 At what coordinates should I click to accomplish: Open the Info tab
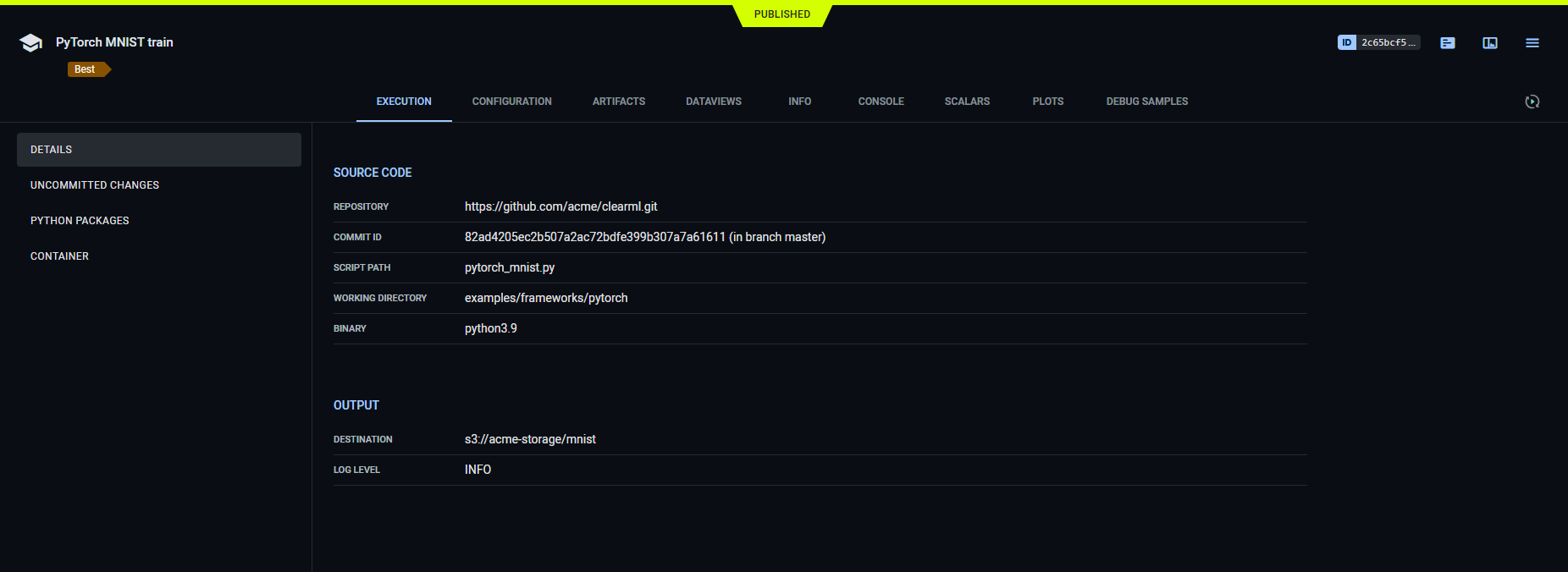point(799,102)
